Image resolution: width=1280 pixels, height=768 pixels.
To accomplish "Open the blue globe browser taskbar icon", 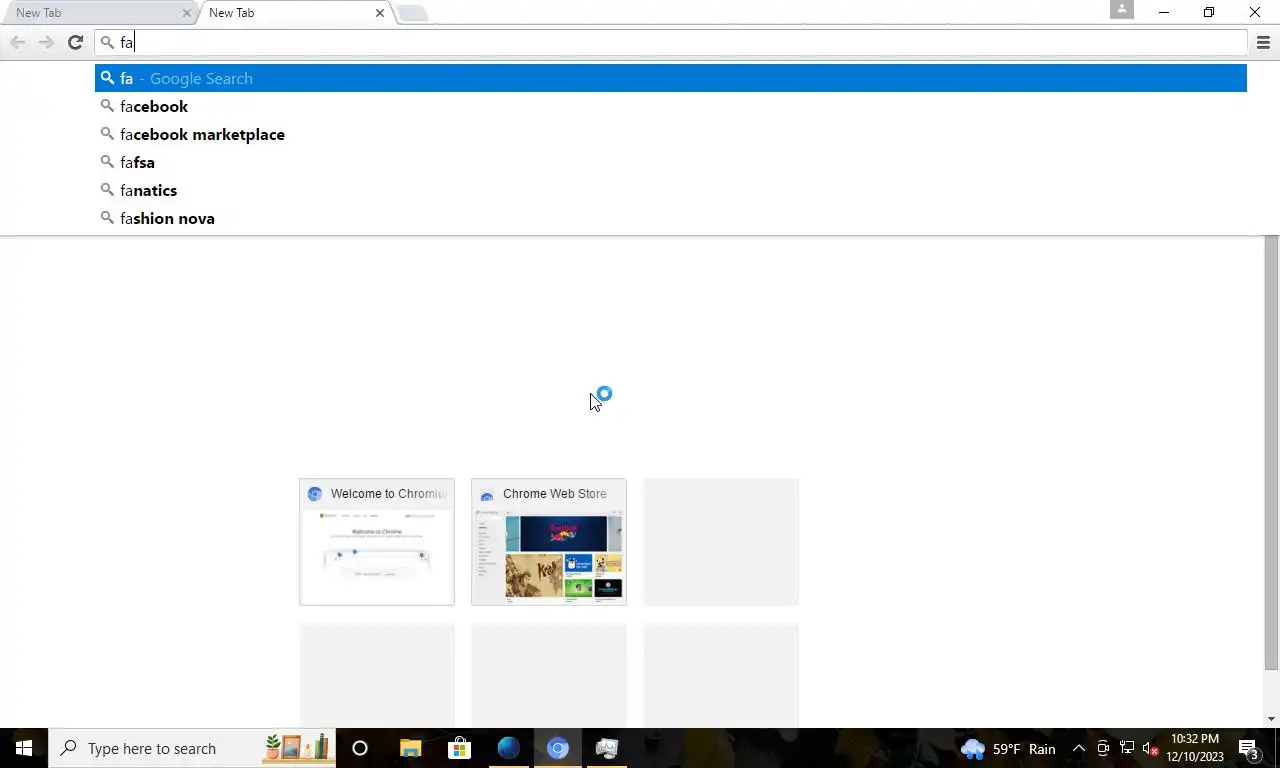I will (508, 748).
